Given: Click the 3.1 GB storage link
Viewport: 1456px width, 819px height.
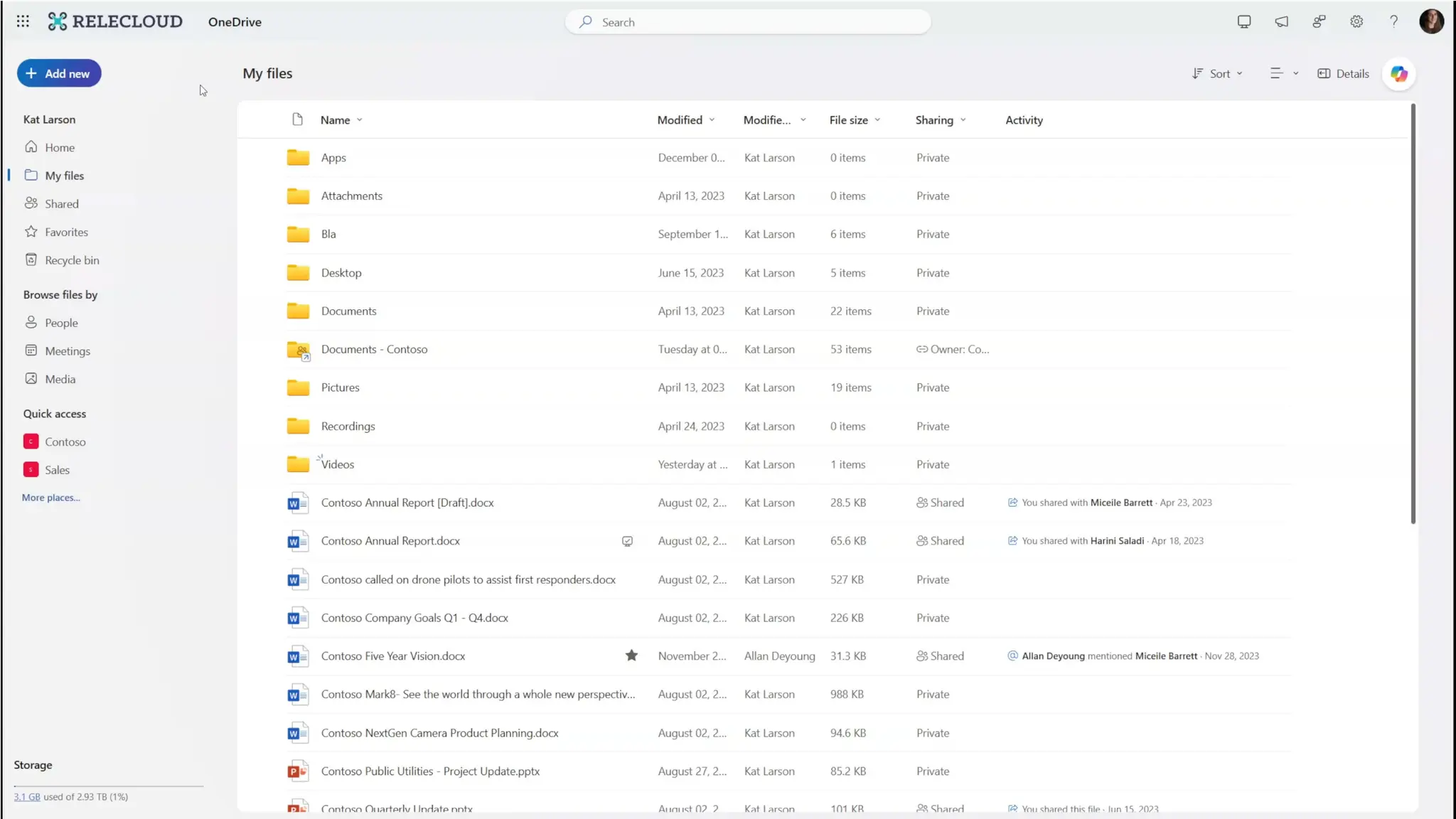Looking at the screenshot, I should point(27,797).
